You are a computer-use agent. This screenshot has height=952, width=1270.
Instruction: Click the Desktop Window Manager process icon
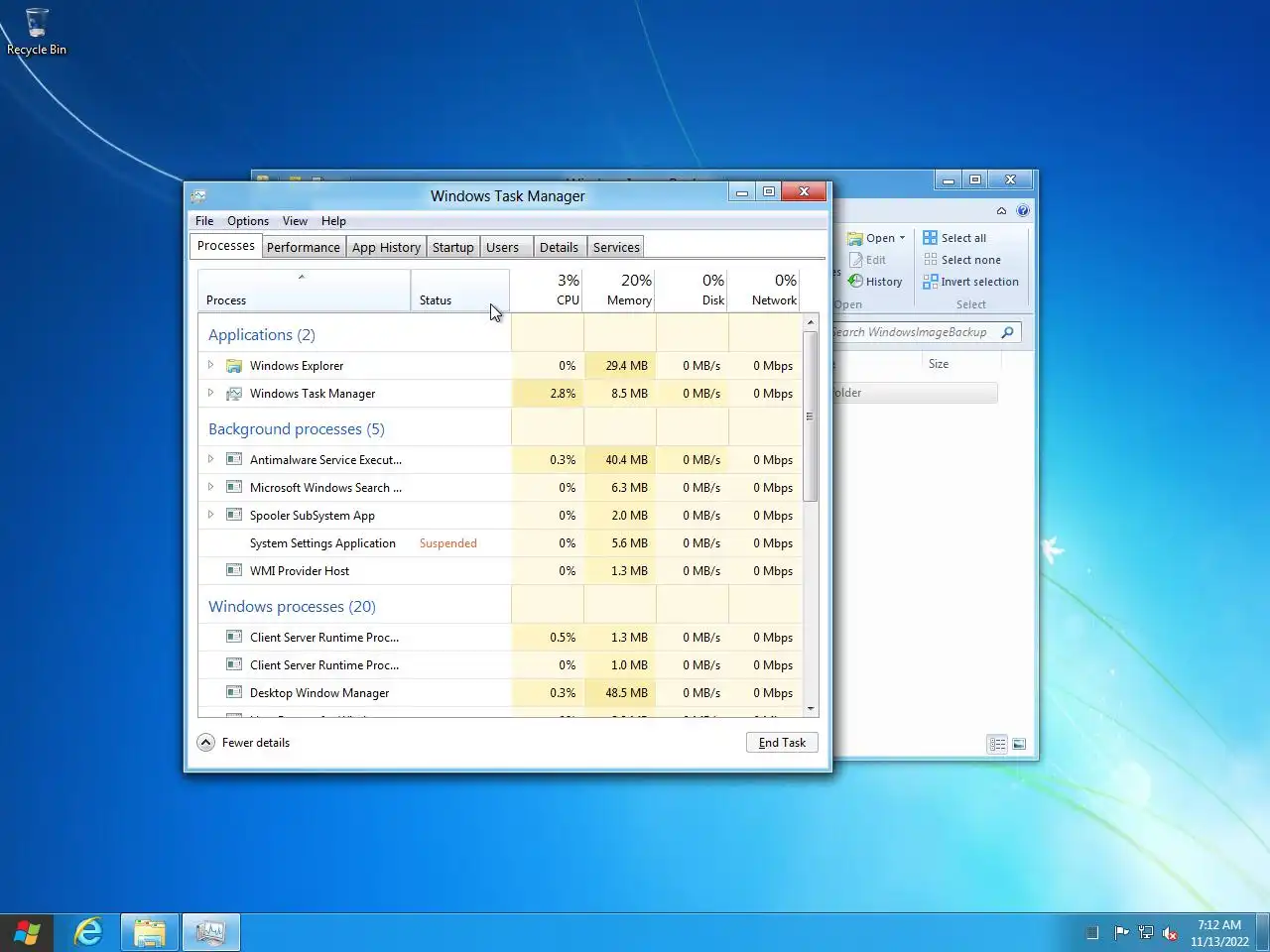[x=234, y=692]
